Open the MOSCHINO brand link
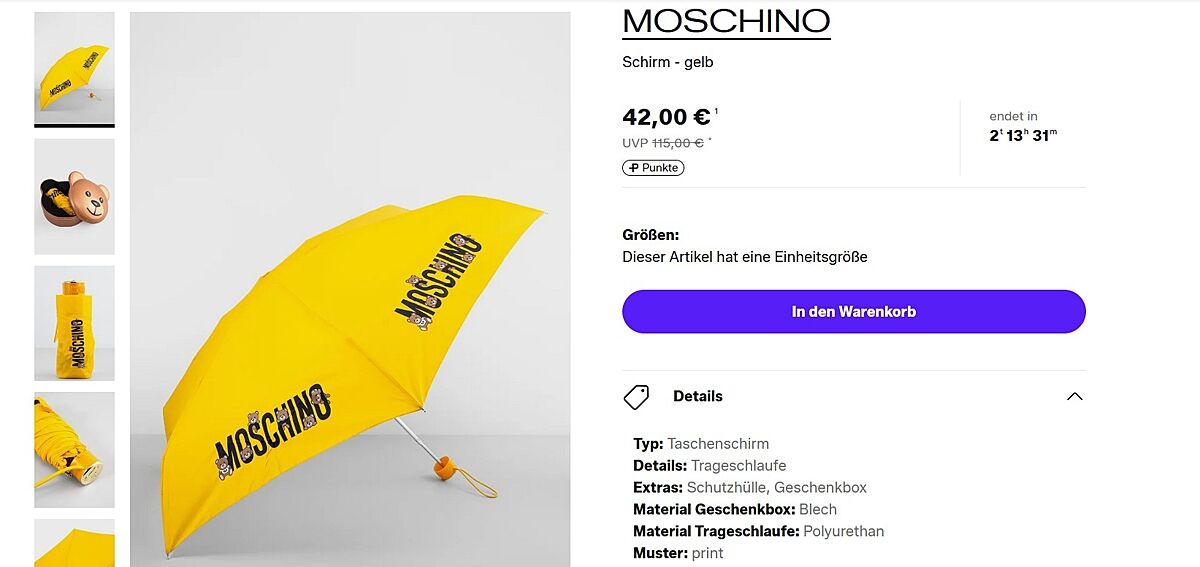The width and height of the screenshot is (1200, 567). 726,21
